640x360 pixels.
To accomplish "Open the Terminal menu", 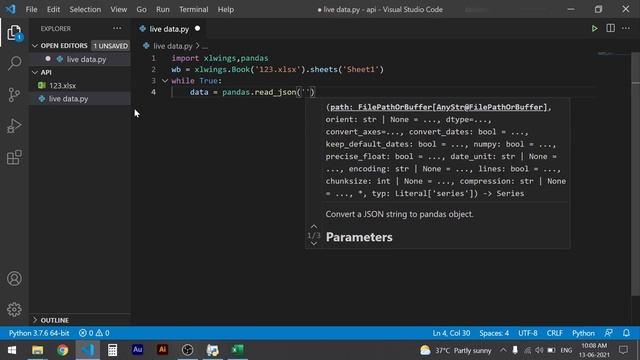I will pos(193,9).
